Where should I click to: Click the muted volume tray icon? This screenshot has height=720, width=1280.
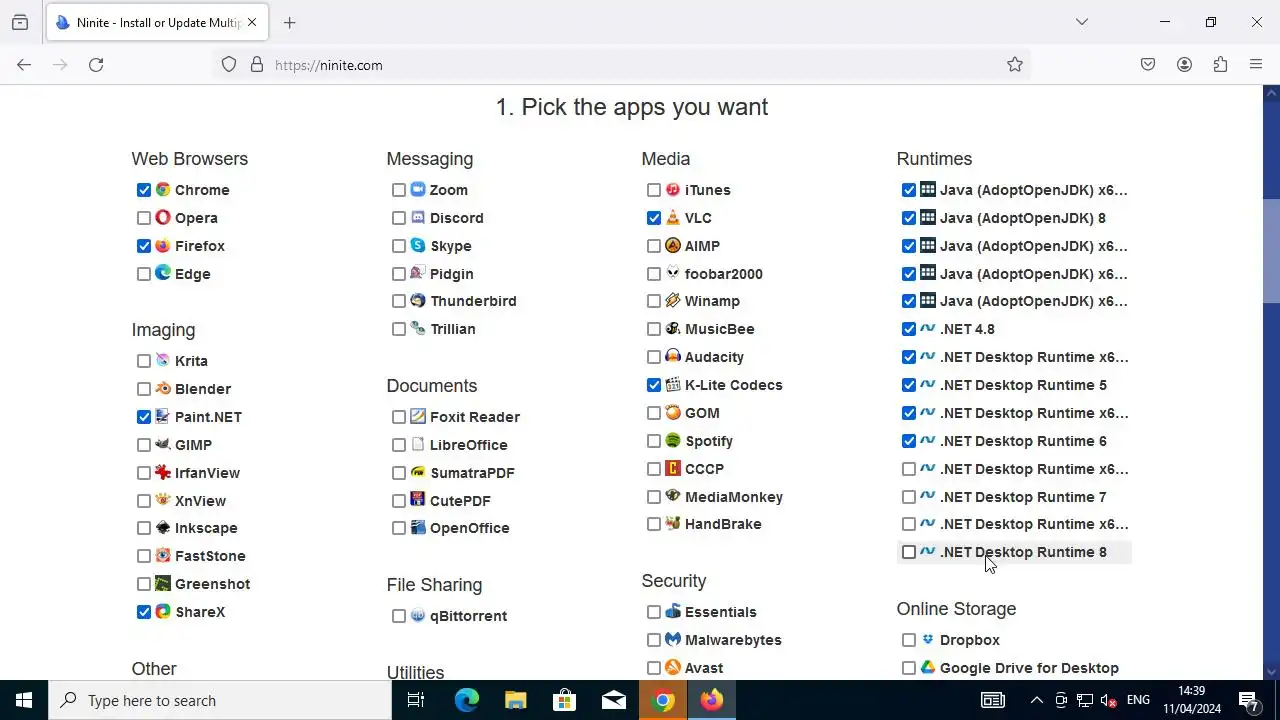pos(1108,700)
